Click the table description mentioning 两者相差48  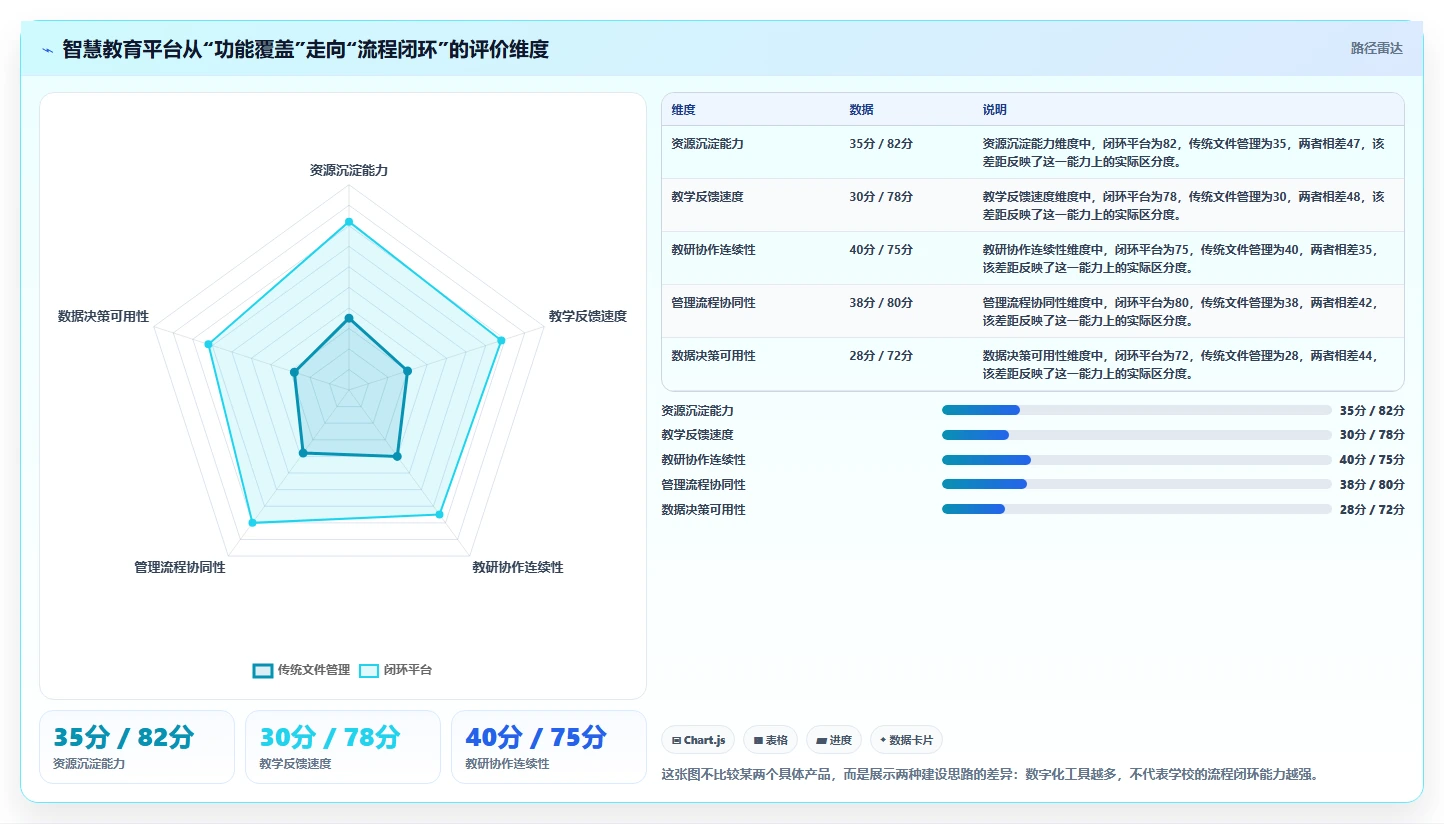pyautogui.click(x=1184, y=205)
